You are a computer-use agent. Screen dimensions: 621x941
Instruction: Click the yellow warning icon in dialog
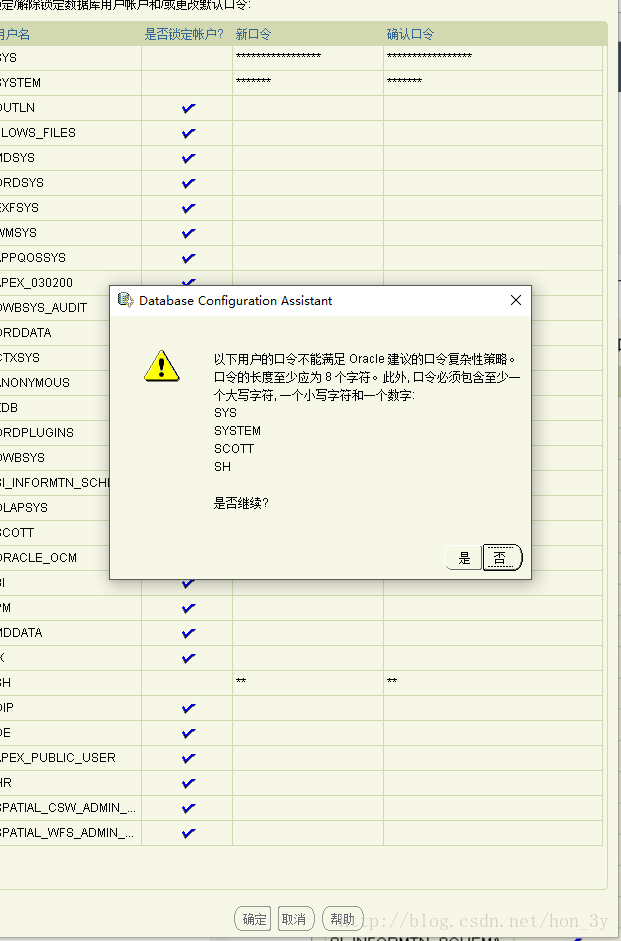click(x=161, y=366)
